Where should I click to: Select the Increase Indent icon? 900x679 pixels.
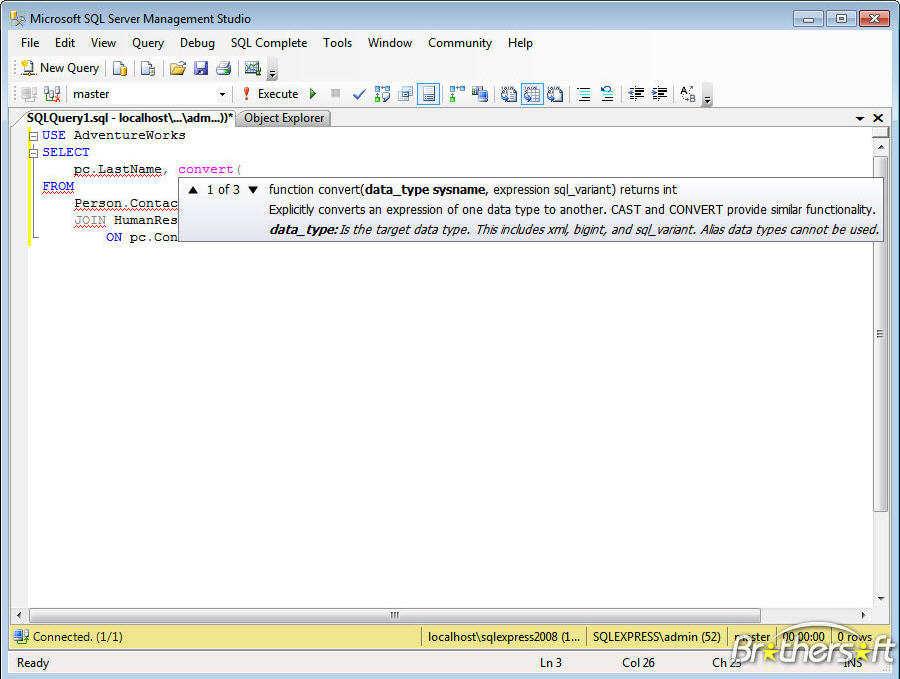658,93
